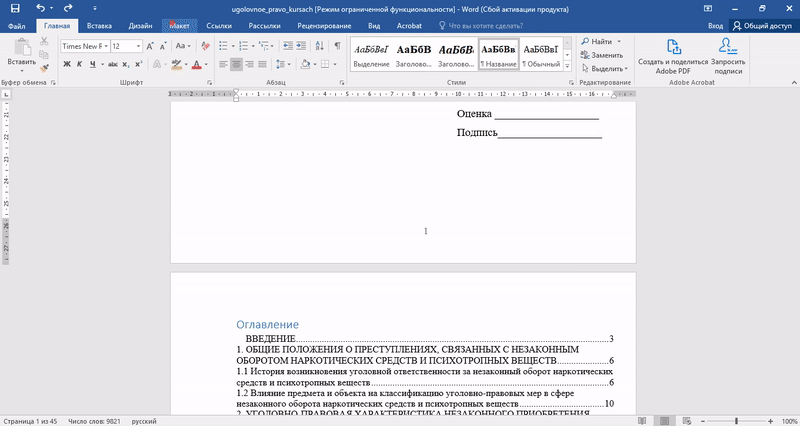Screen dimensions: 800x426
Task: Switch to Acrobat tab
Action: pos(409,26)
